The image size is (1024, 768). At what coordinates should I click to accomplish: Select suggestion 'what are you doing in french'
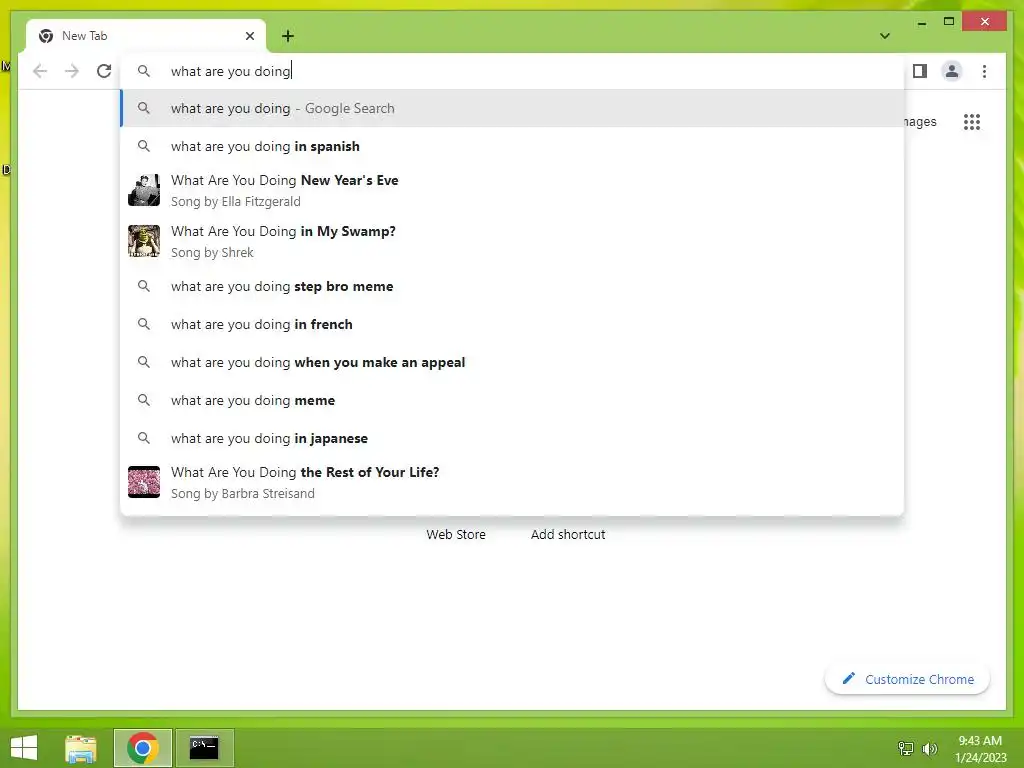(513, 324)
